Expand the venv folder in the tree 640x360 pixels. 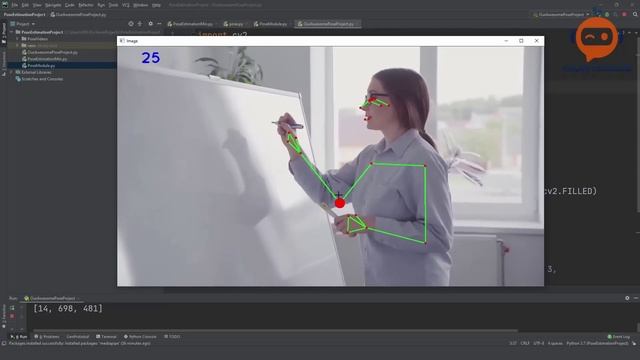pos(18,45)
